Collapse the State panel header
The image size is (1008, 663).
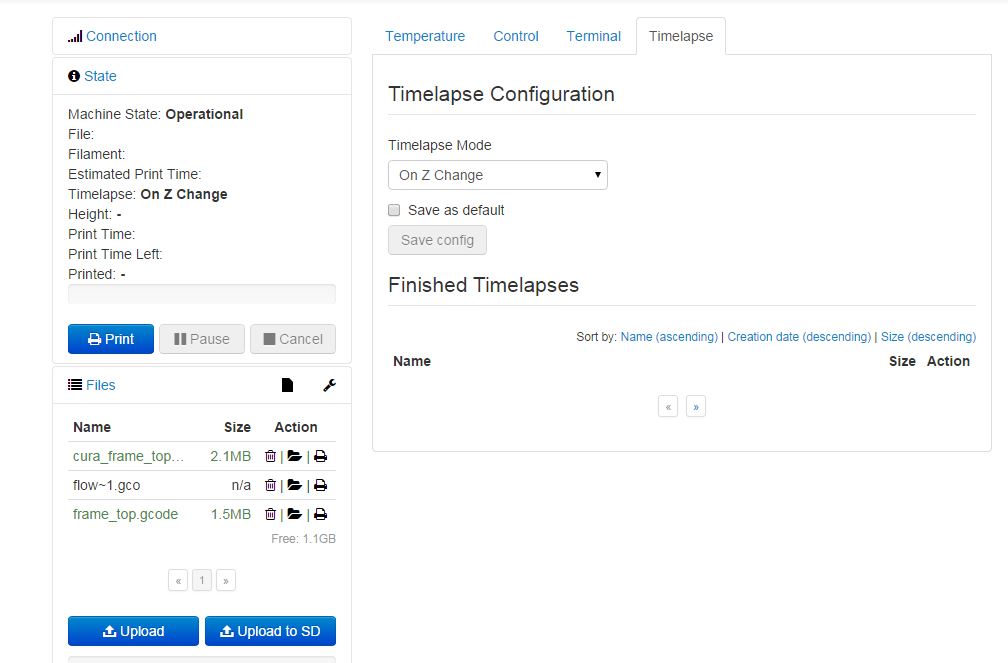click(x=100, y=76)
